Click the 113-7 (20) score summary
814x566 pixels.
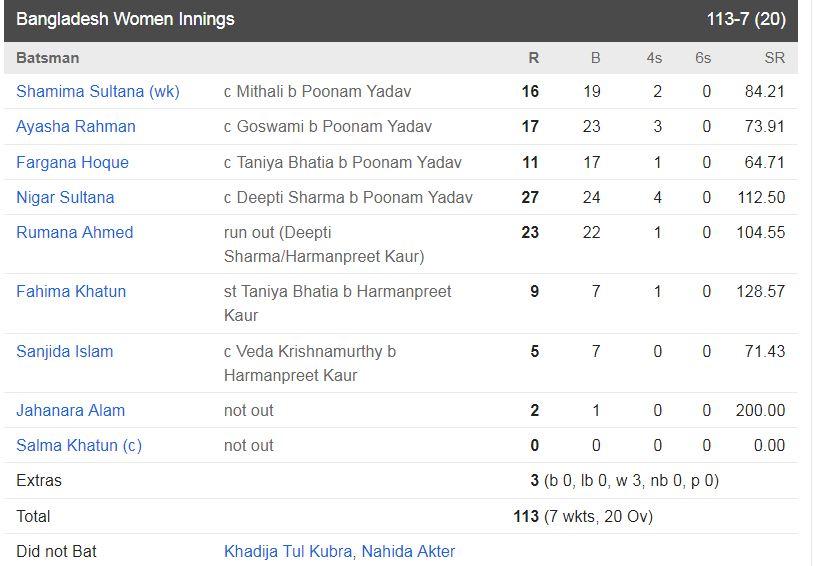pos(746,19)
